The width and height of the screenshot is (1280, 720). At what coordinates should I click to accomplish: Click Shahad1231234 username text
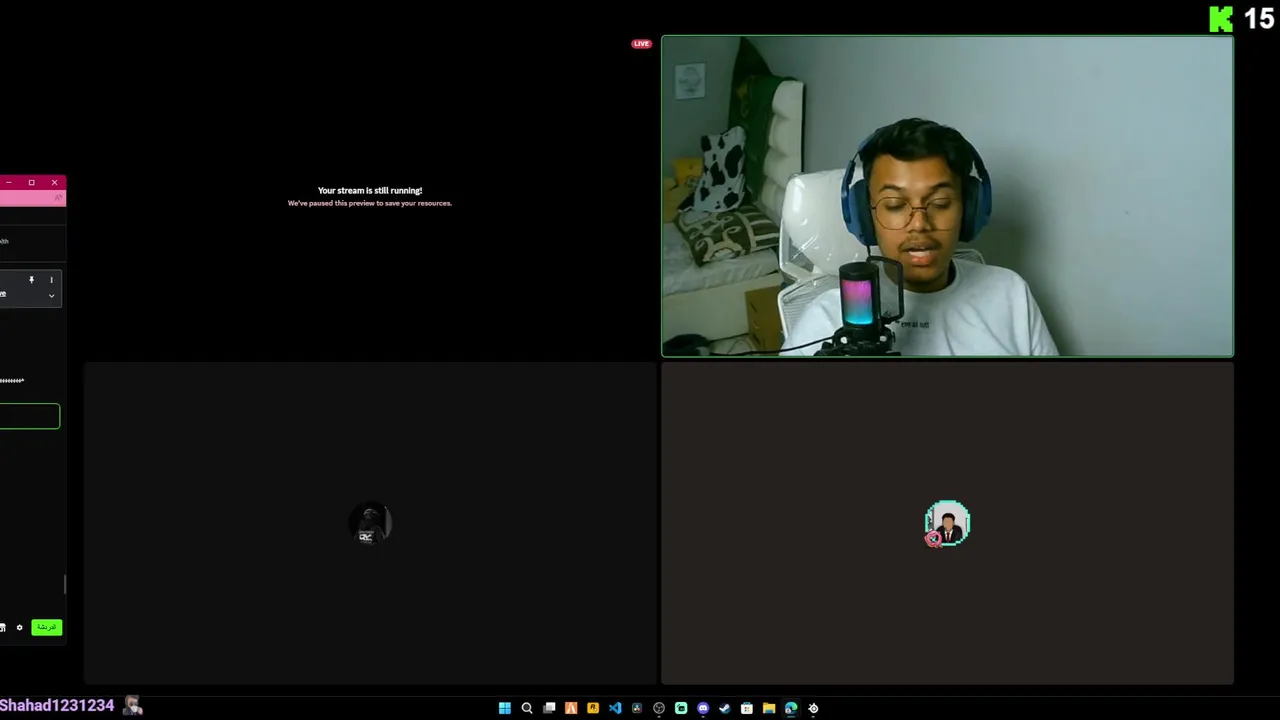pos(57,706)
